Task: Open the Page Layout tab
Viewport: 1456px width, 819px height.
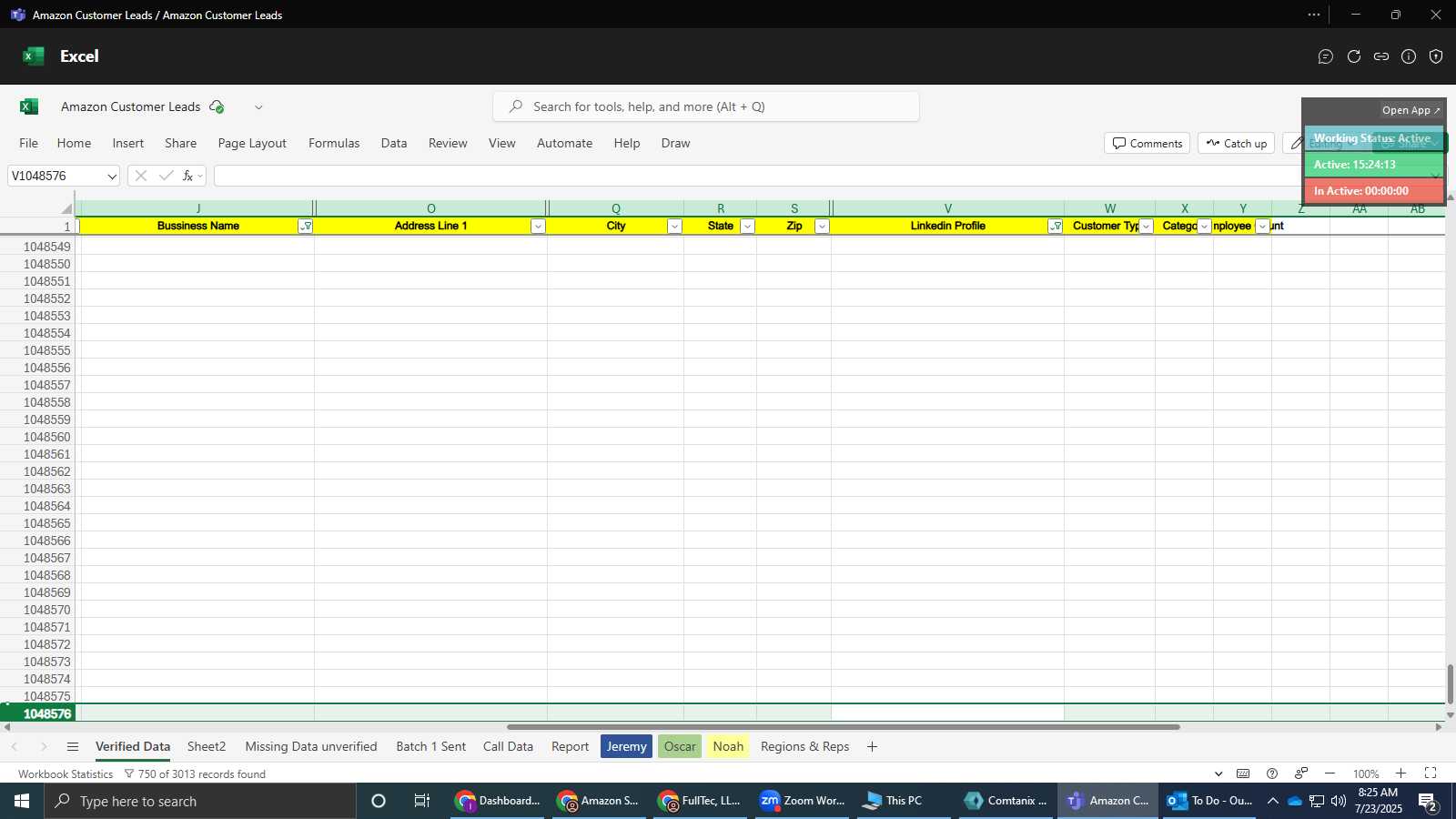Action: (252, 143)
